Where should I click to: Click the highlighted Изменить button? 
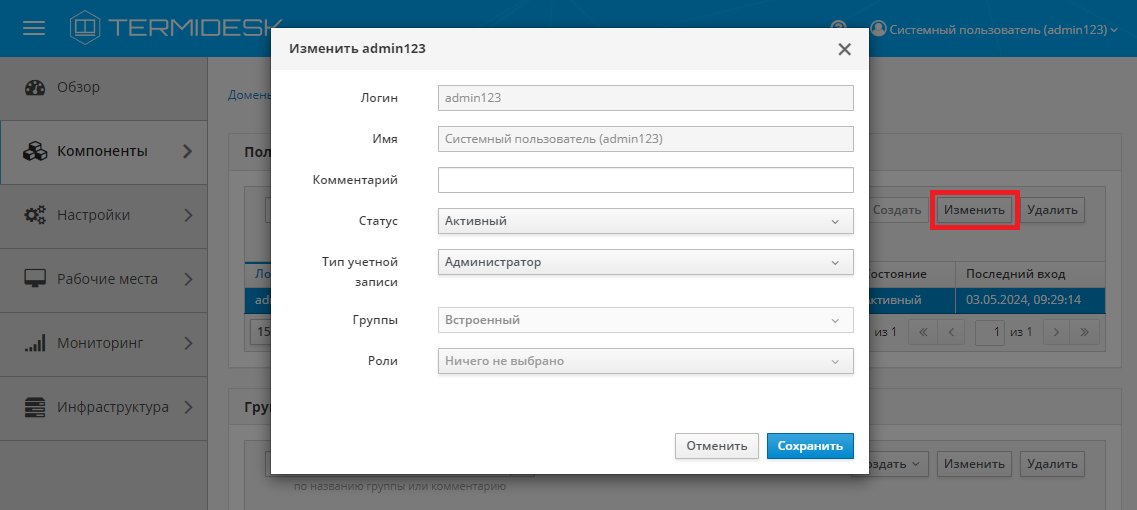click(974, 210)
